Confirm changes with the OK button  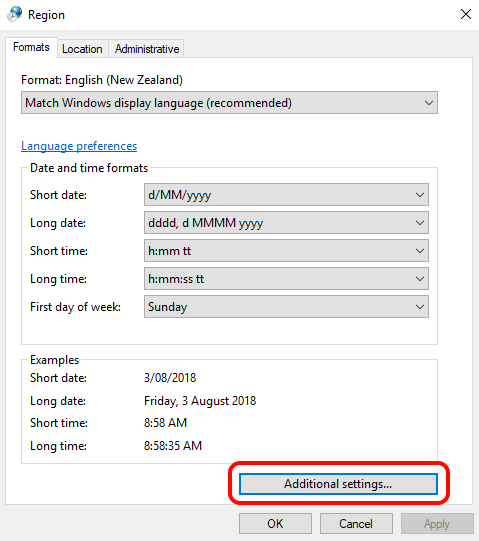275,523
